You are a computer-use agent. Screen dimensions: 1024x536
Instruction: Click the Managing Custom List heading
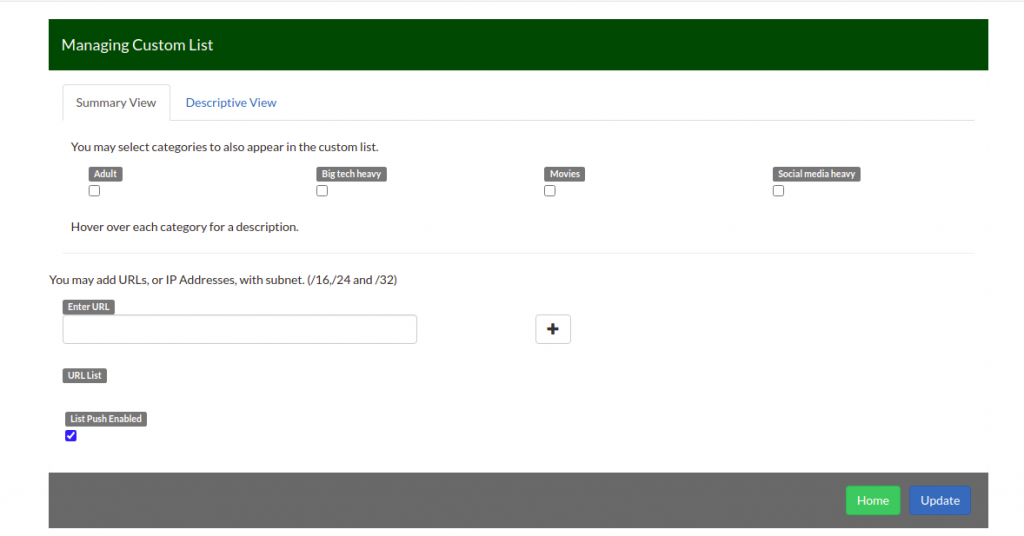coord(137,45)
